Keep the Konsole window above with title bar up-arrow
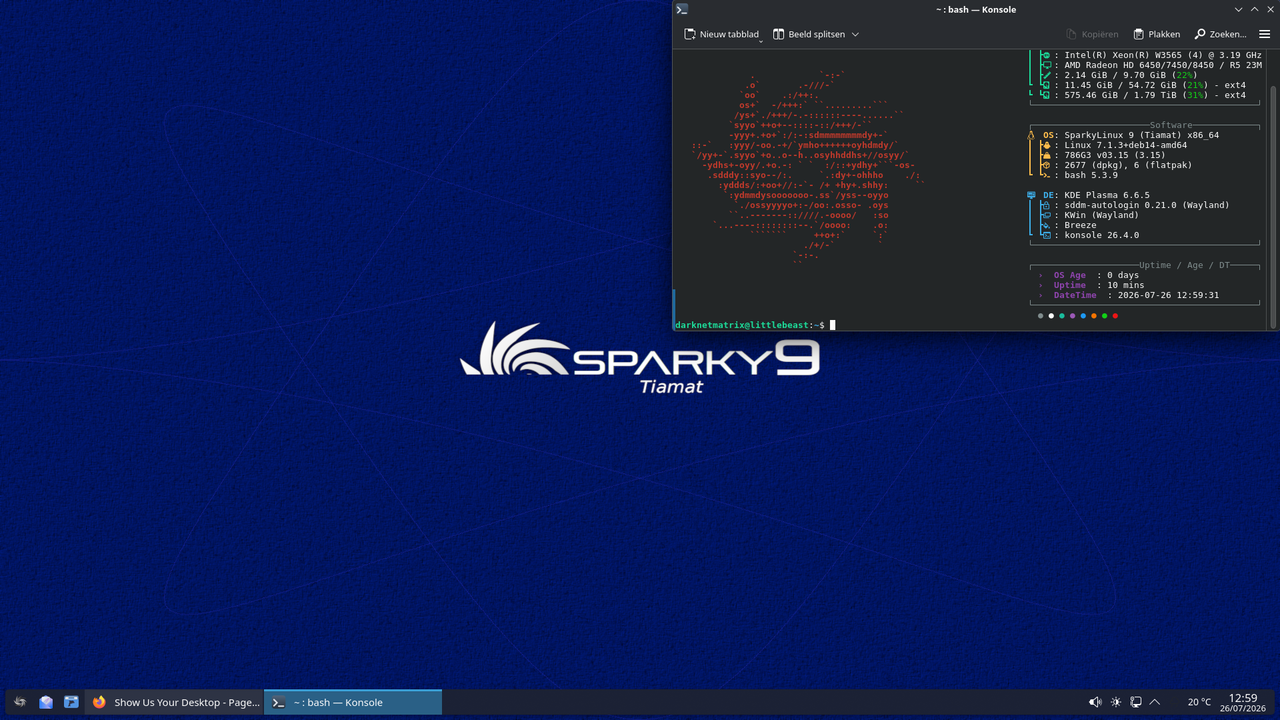 (x=1253, y=9)
